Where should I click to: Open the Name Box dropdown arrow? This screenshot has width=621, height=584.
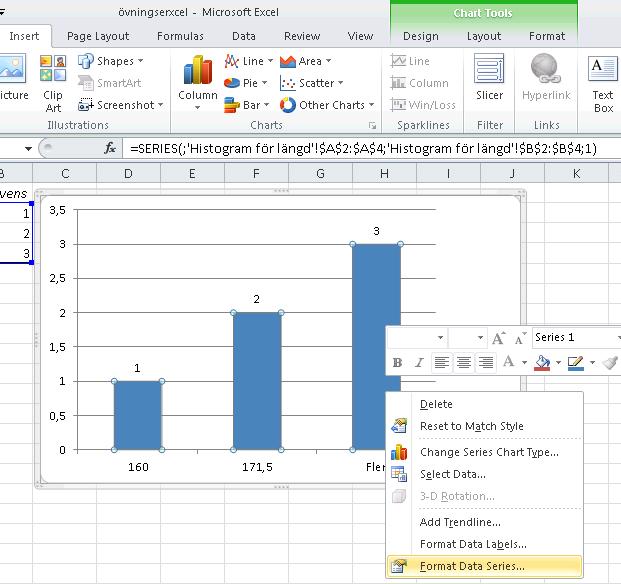(28, 149)
